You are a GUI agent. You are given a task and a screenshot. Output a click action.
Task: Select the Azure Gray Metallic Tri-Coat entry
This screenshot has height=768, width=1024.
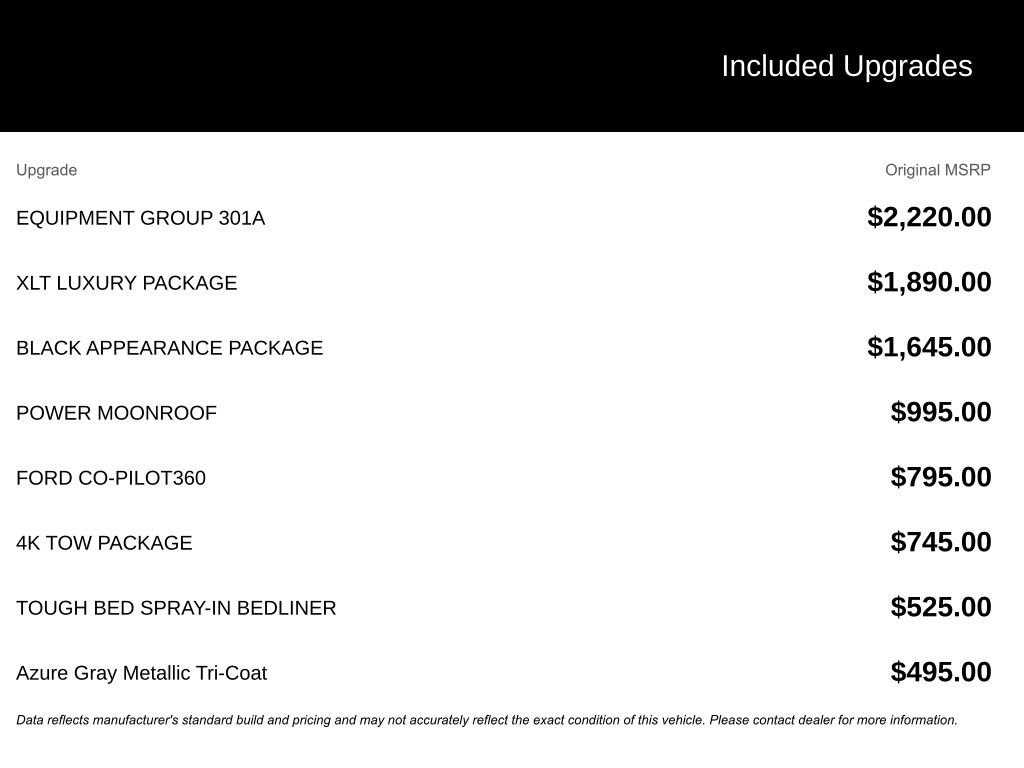[x=142, y=673]
